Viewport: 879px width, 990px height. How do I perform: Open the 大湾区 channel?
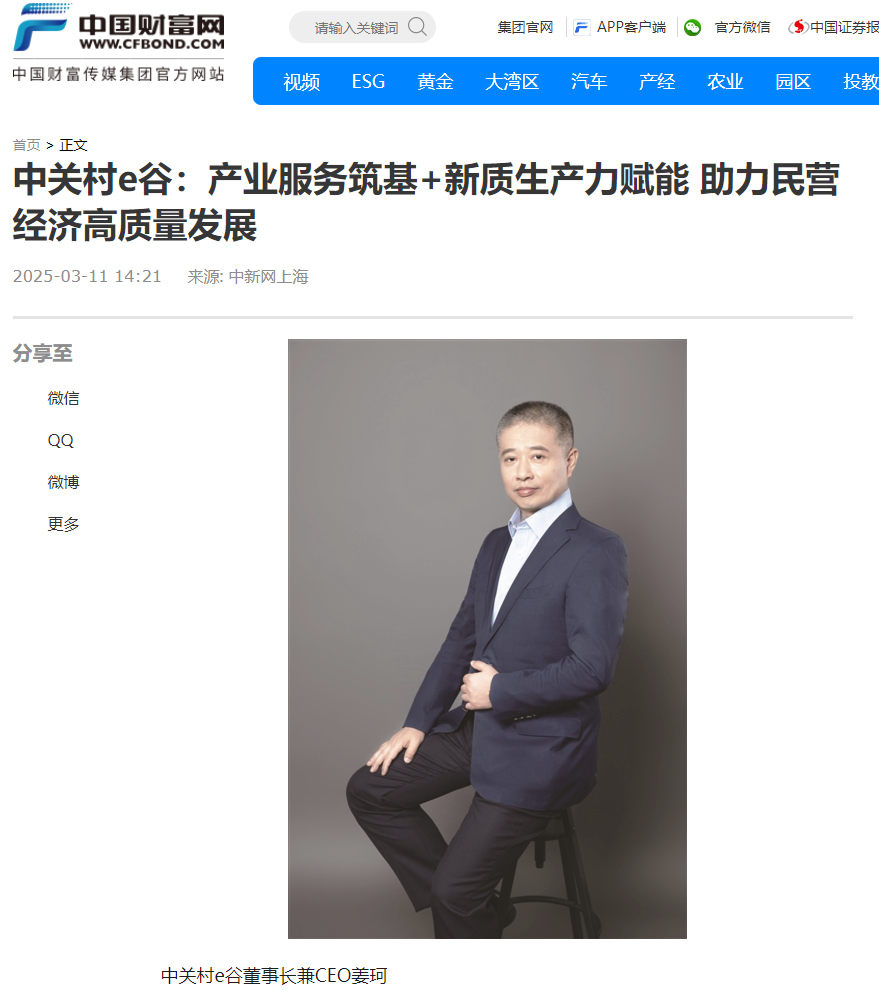pos(512,81)
